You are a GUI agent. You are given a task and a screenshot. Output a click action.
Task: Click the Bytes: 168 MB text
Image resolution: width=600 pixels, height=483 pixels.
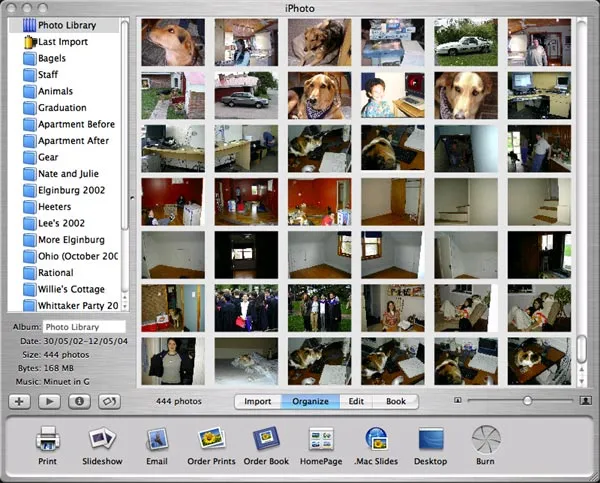click(46, 368)
